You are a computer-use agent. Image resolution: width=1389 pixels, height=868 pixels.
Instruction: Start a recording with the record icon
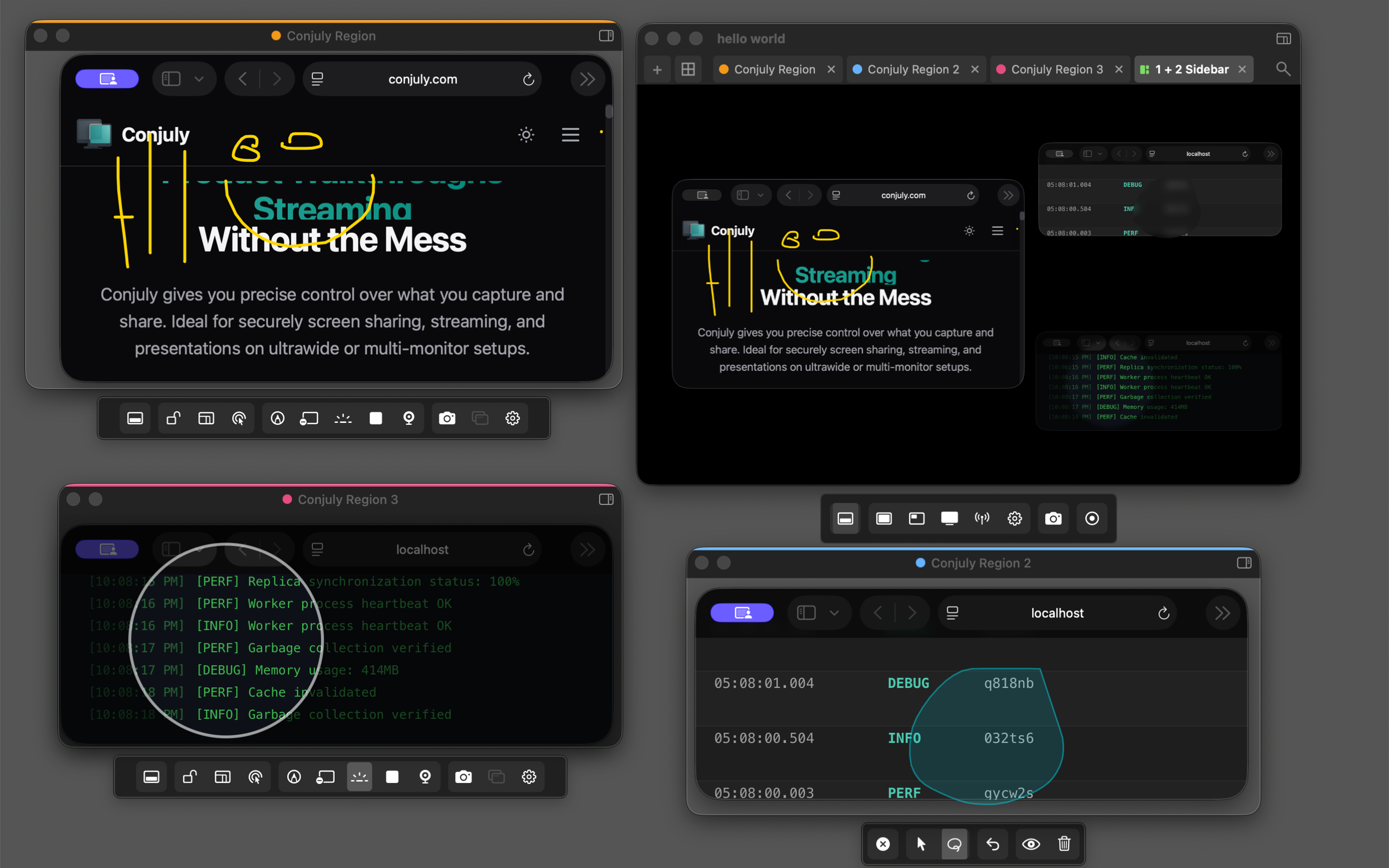tap(1091, 518)
